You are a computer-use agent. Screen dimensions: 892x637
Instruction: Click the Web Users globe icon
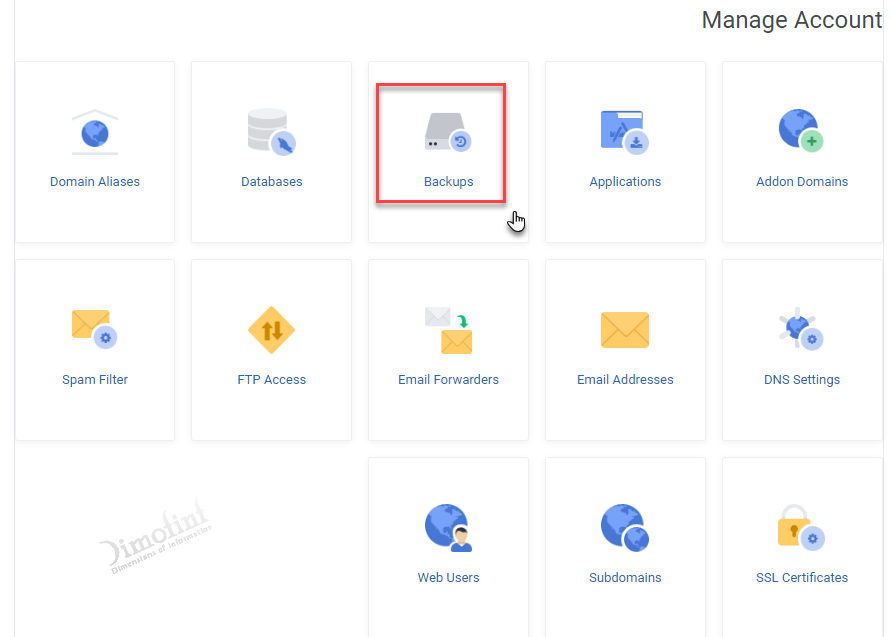(x=448, y=528)
